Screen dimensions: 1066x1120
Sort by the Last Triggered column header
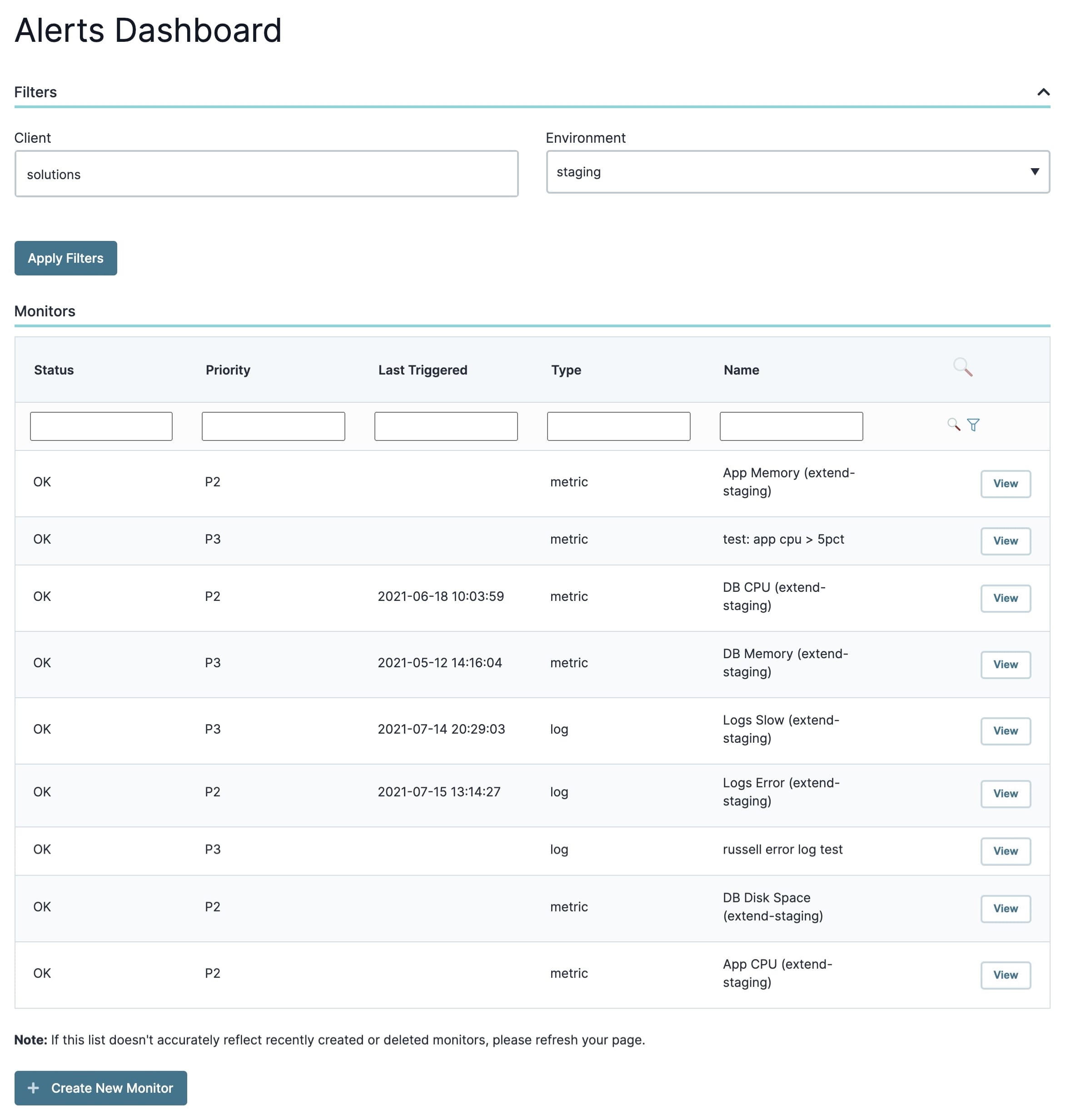click(x=423, y=370)
